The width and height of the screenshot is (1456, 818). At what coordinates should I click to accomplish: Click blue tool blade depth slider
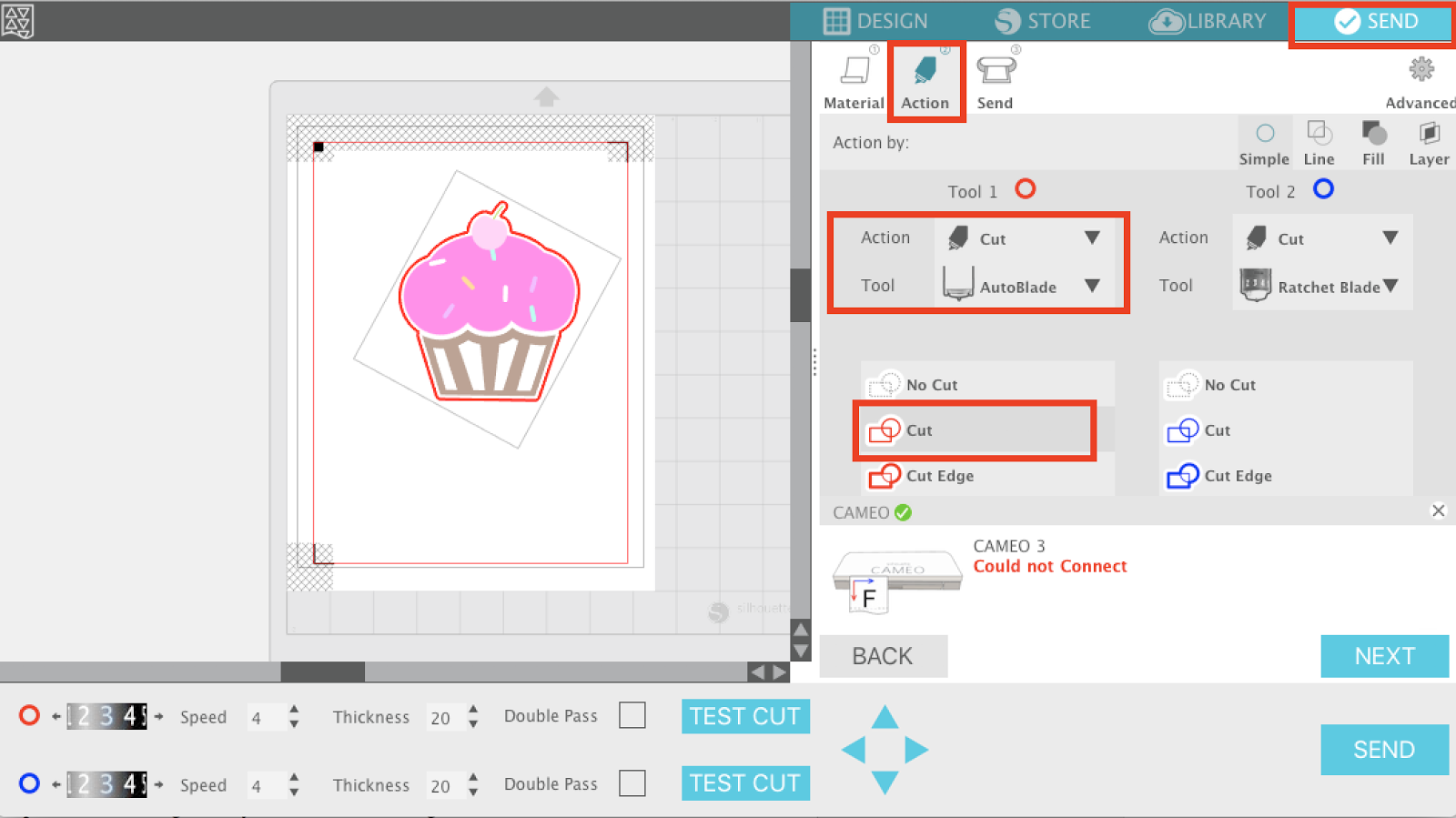click(106, 783)
